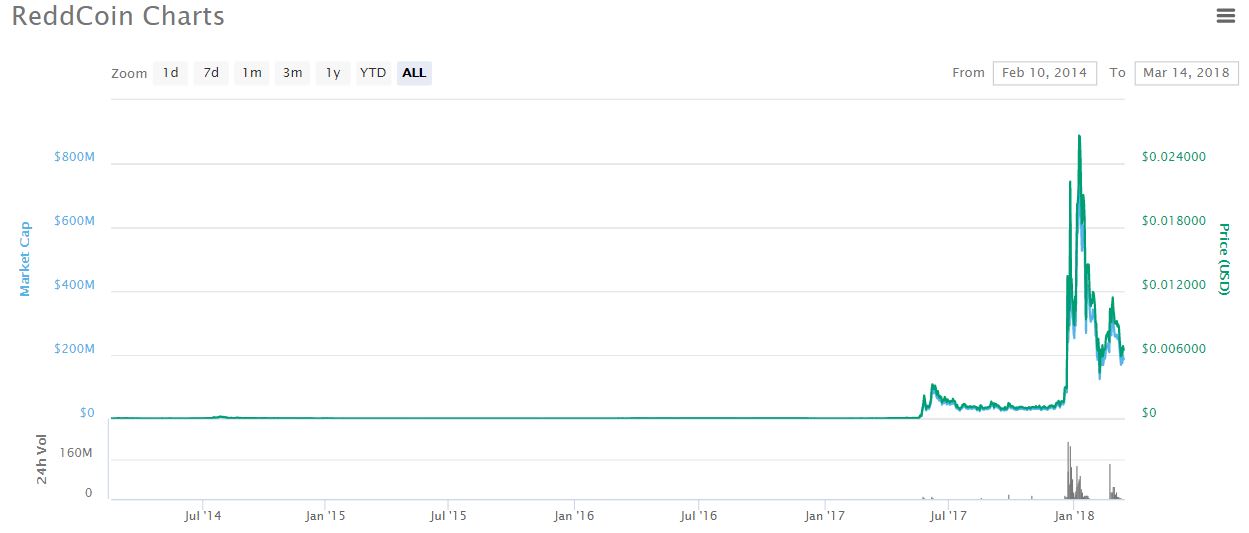Click the Market Cap axis title

26,259
